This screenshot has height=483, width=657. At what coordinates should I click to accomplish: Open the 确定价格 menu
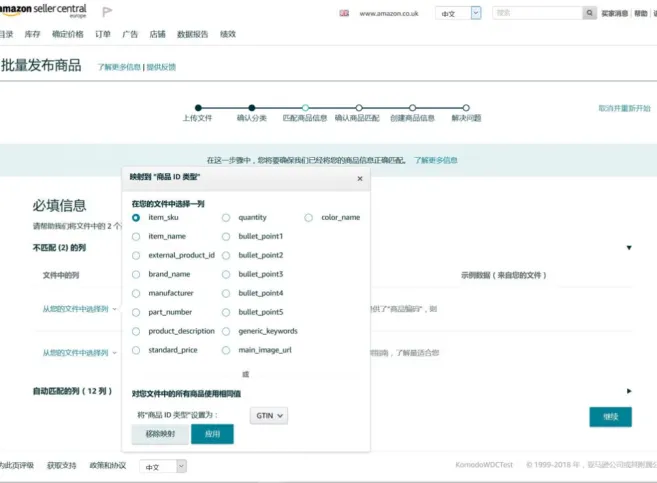pos(68,34)
